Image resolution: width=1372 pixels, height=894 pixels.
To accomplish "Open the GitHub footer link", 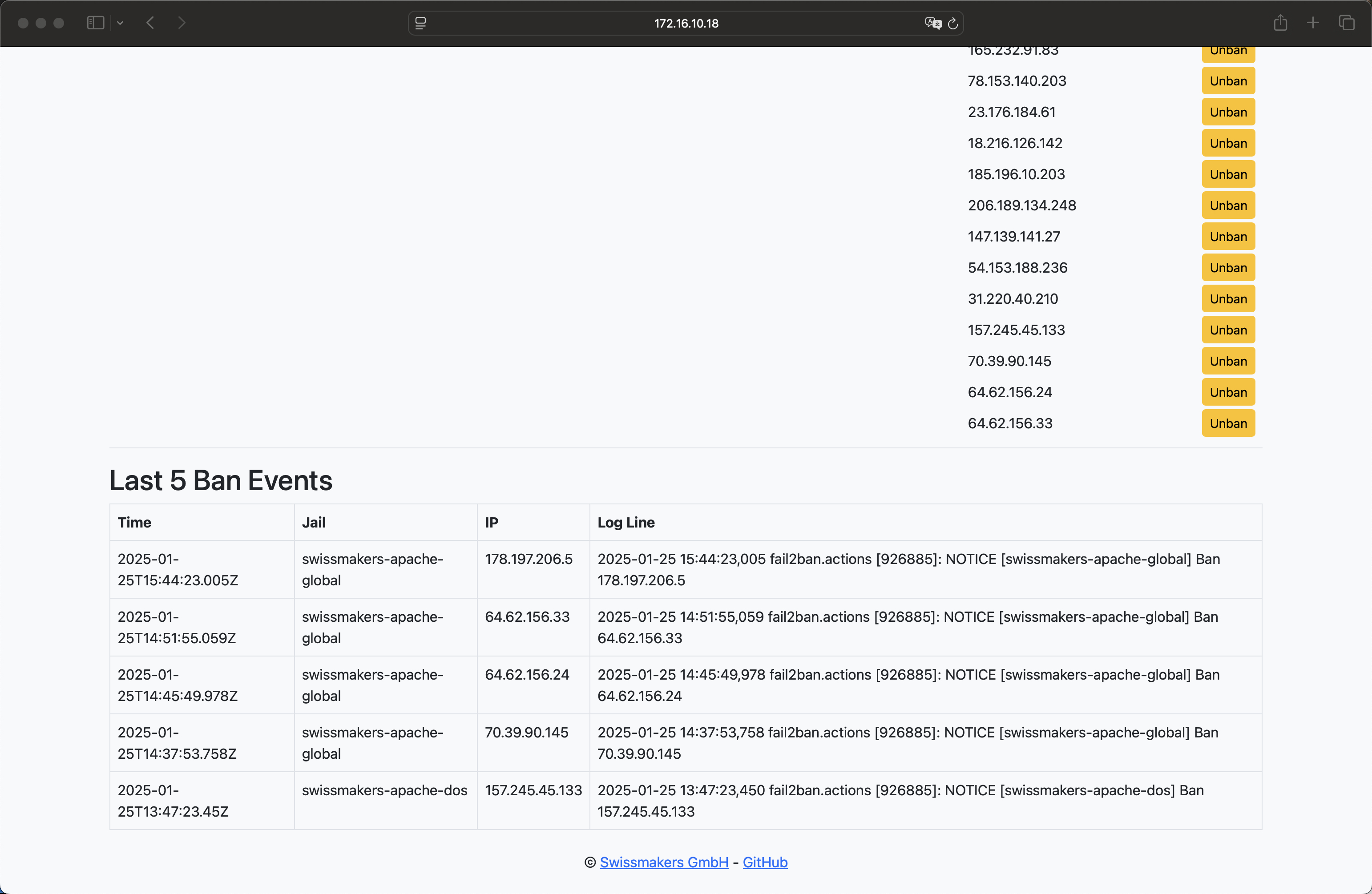I will (x=764, y=862).
